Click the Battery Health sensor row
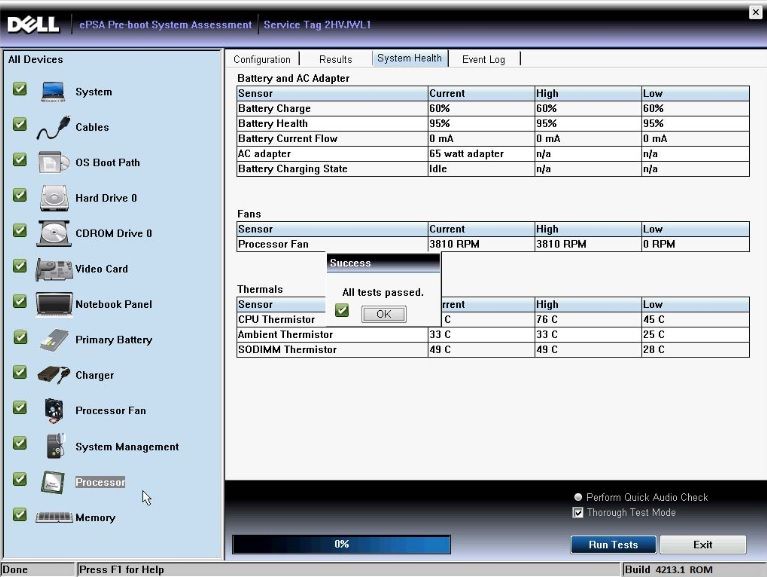 click(x=493, y=124)
